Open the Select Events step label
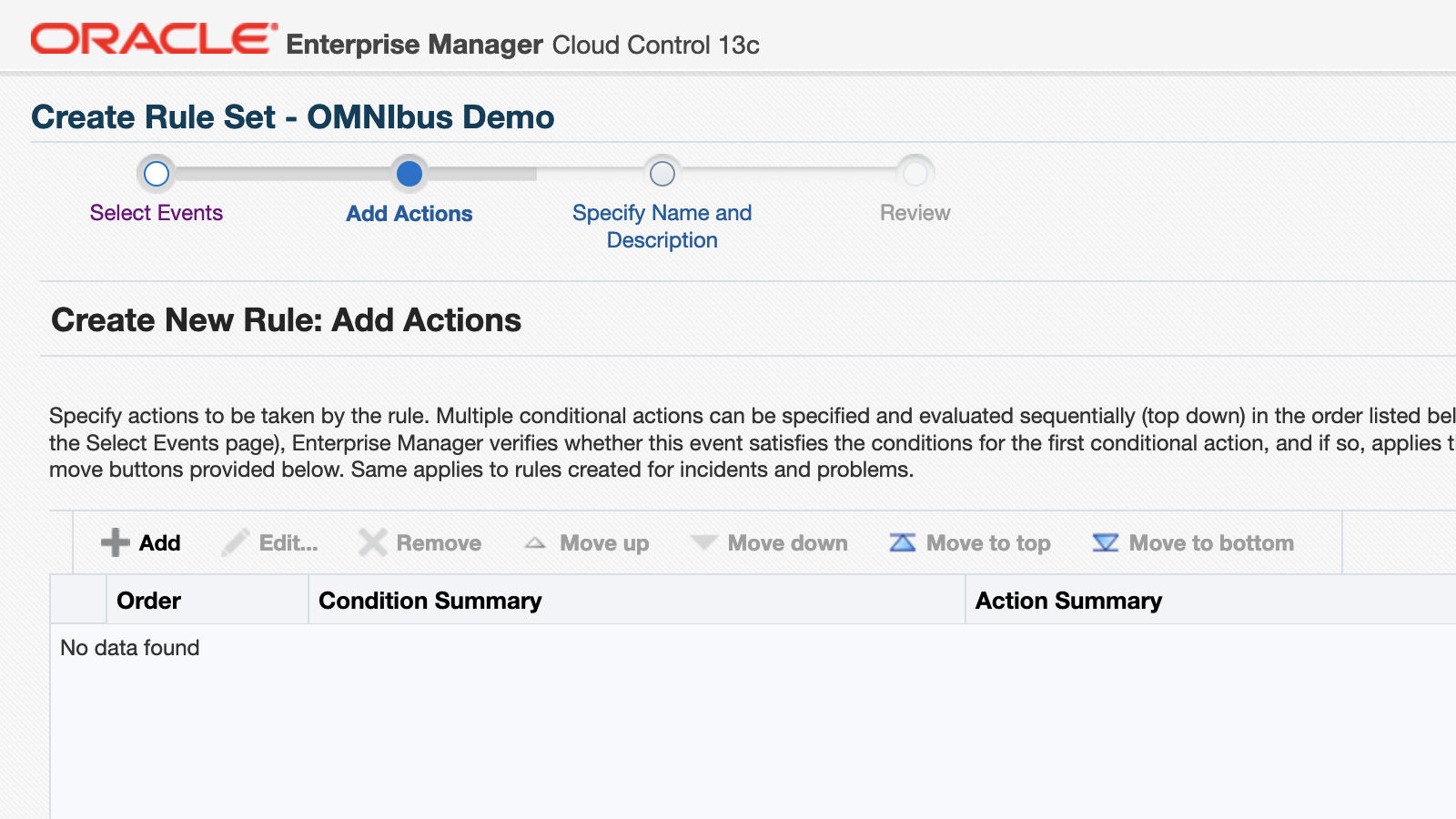The image size is (1456, 819). pos(157,213)
